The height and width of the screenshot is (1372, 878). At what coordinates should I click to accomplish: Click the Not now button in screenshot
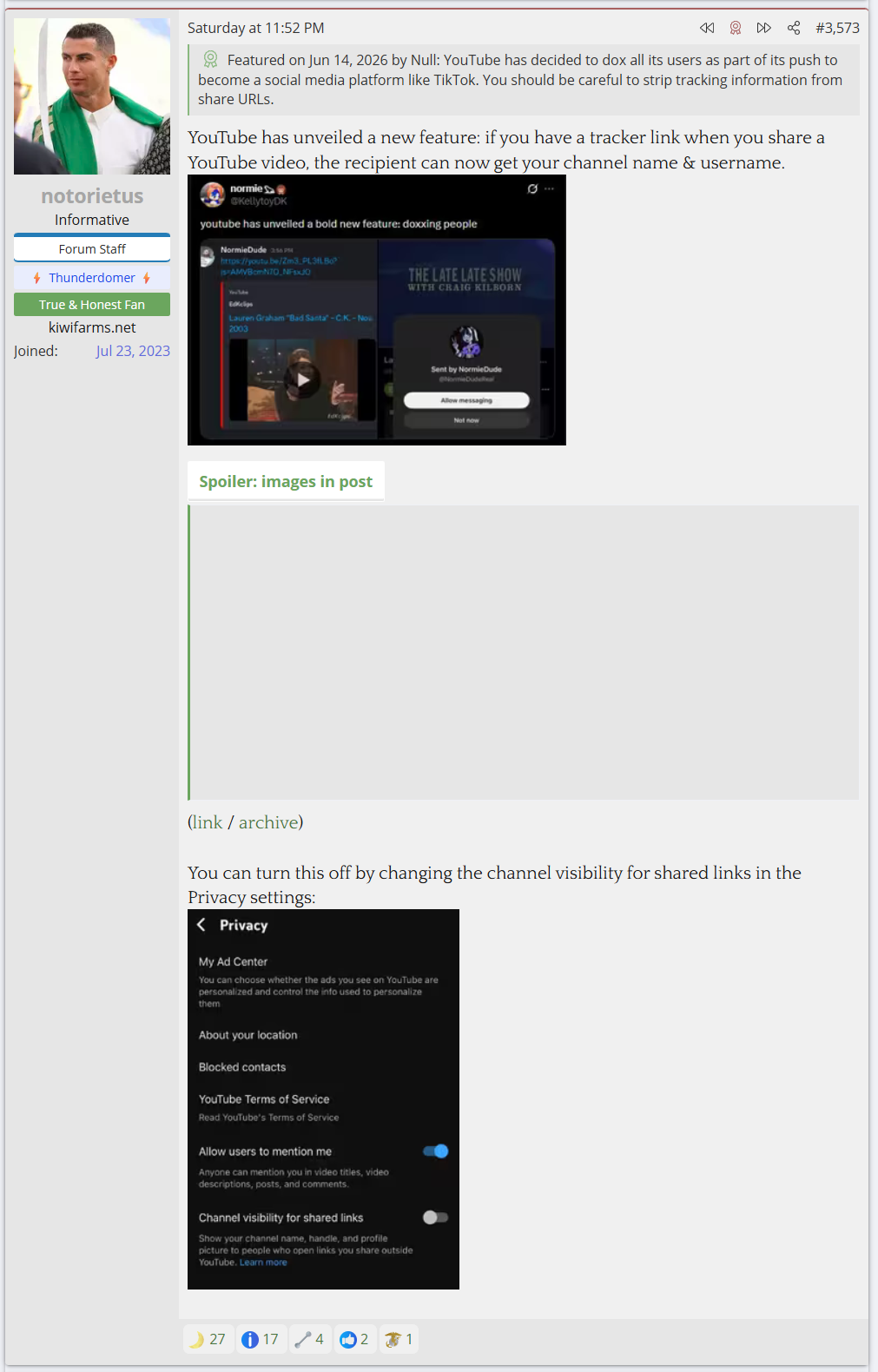pyautogui.click(x=466, y=420)
